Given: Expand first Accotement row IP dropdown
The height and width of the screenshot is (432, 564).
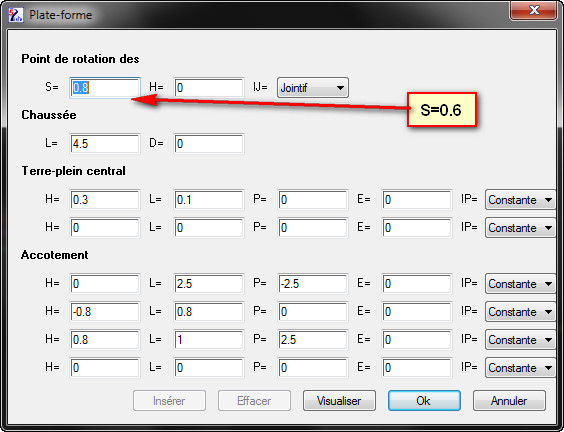Looking at the screenshot, I should coord(520,284).
